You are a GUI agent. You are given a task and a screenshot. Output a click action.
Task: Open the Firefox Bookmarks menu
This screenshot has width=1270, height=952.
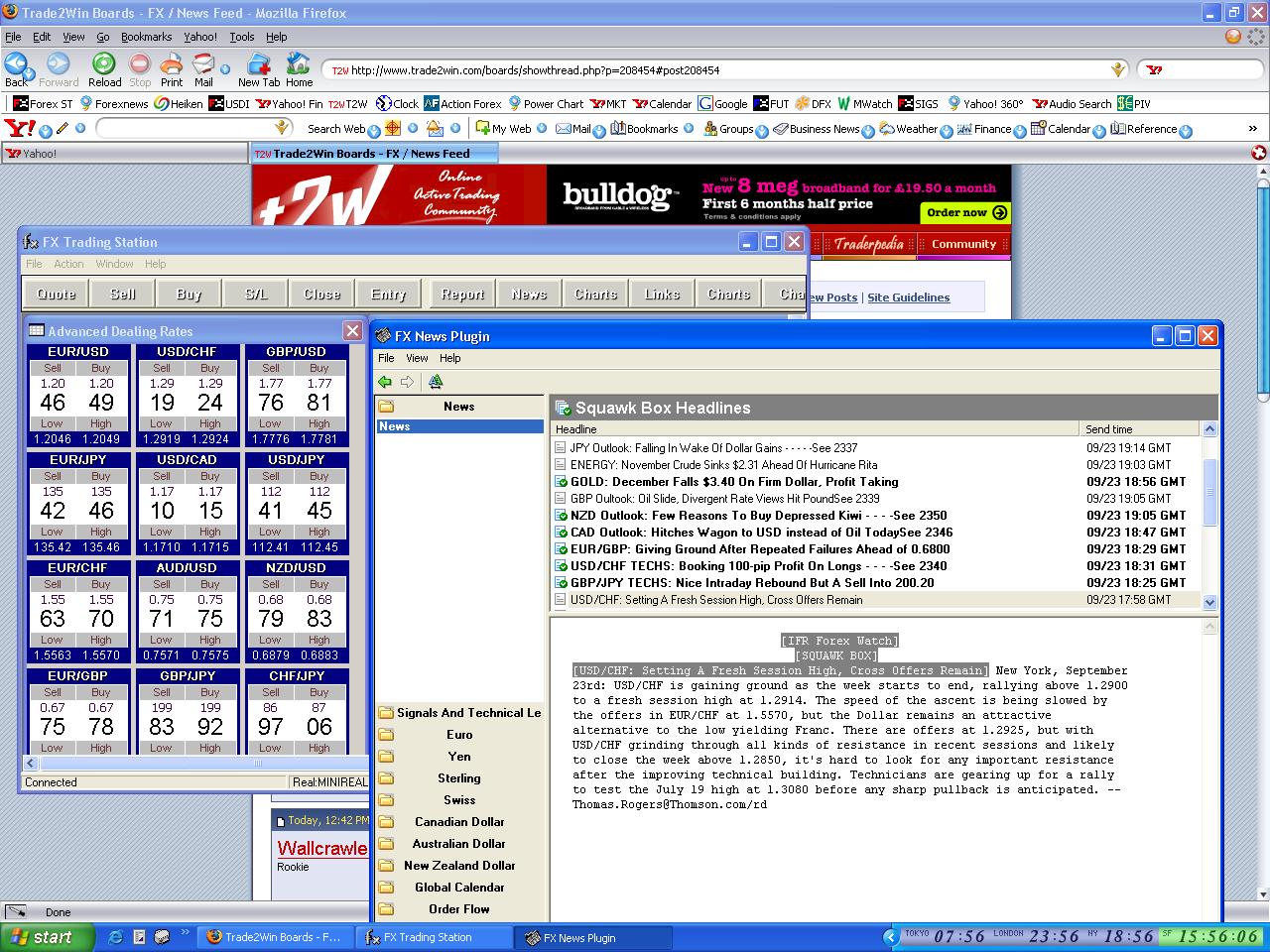[x=146, y=37]
